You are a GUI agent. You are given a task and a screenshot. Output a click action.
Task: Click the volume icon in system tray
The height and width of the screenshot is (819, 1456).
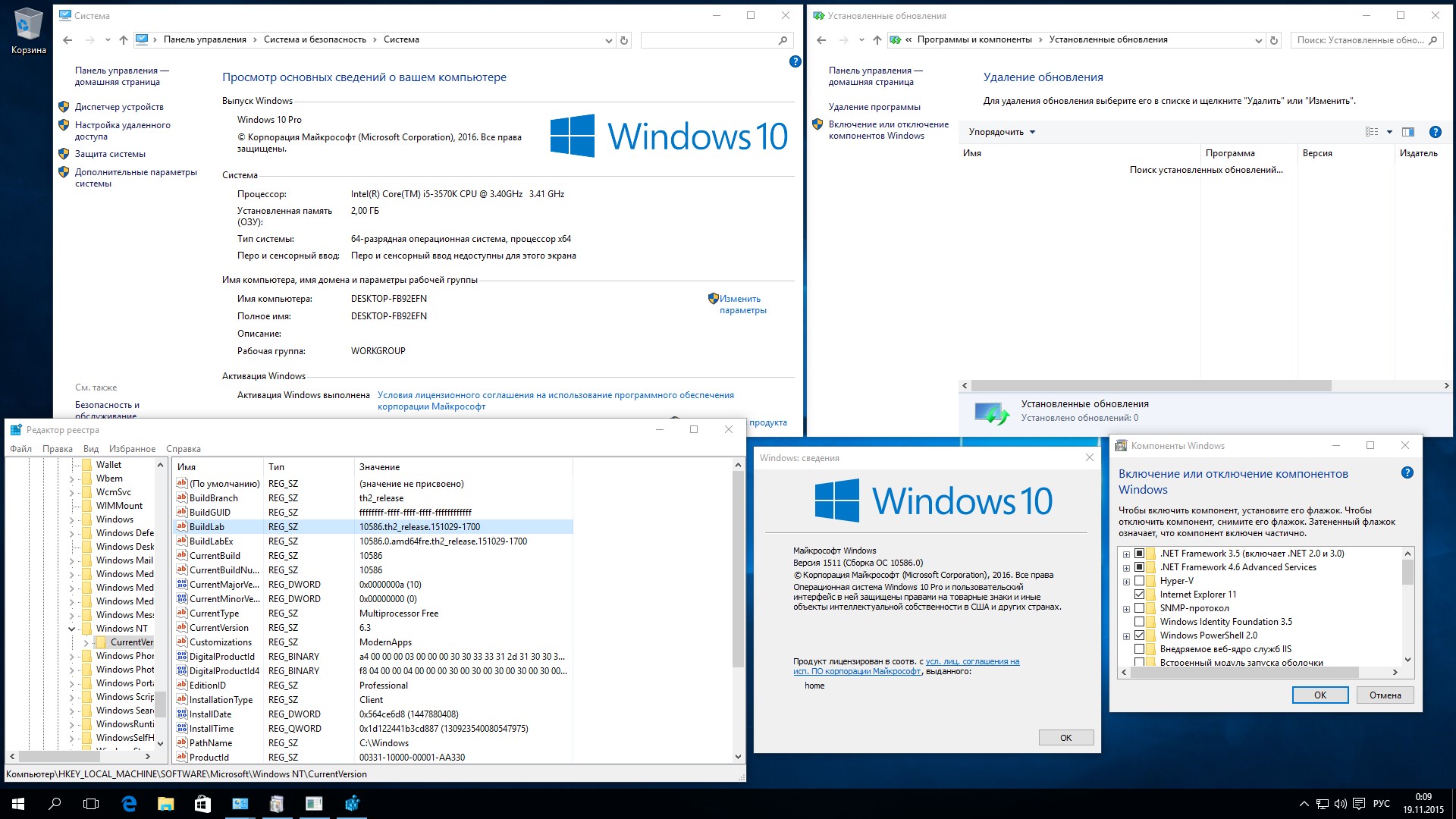1340,804
